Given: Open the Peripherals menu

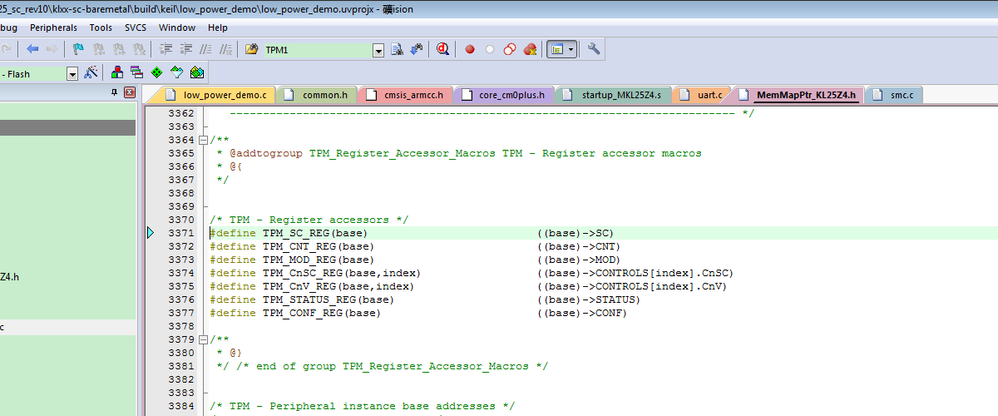Looking at the screenshot, I should tap(53, 27).
